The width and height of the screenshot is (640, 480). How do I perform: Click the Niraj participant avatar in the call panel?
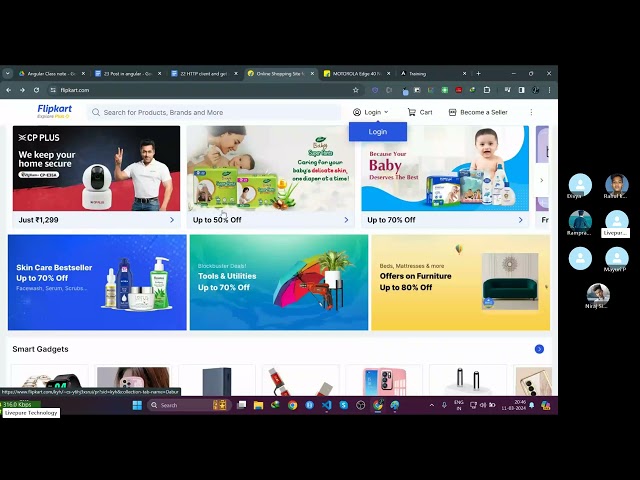[598, 294]
